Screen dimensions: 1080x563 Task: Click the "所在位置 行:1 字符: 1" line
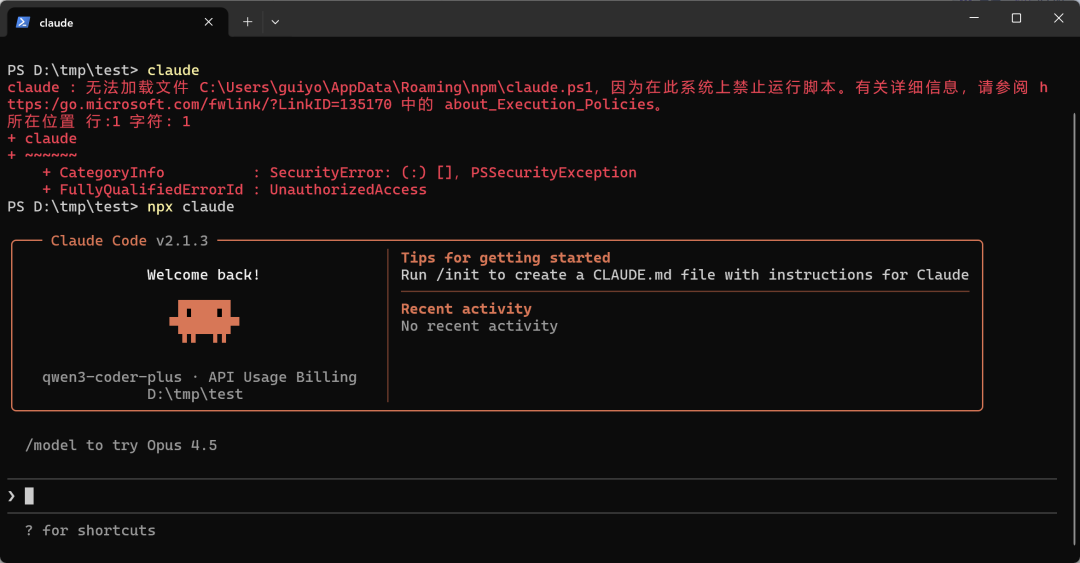pos(98,121)
